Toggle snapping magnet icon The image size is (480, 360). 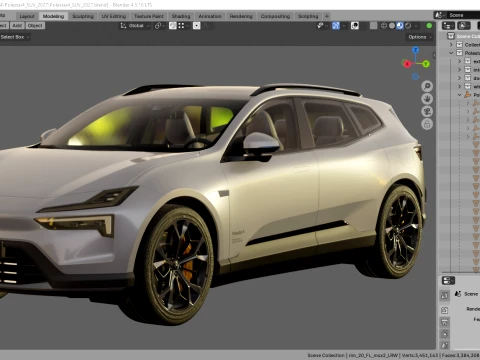172,26
